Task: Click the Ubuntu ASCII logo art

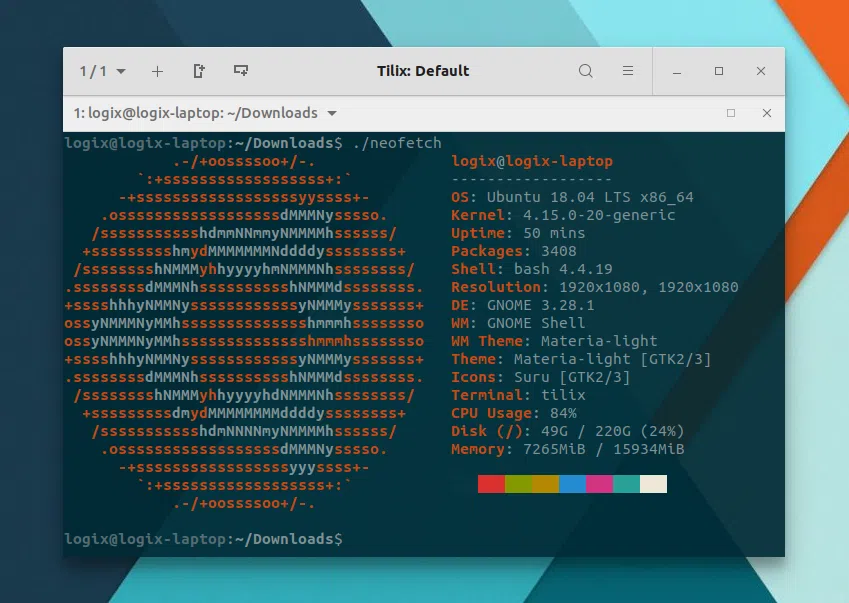Action: point(244,332)
